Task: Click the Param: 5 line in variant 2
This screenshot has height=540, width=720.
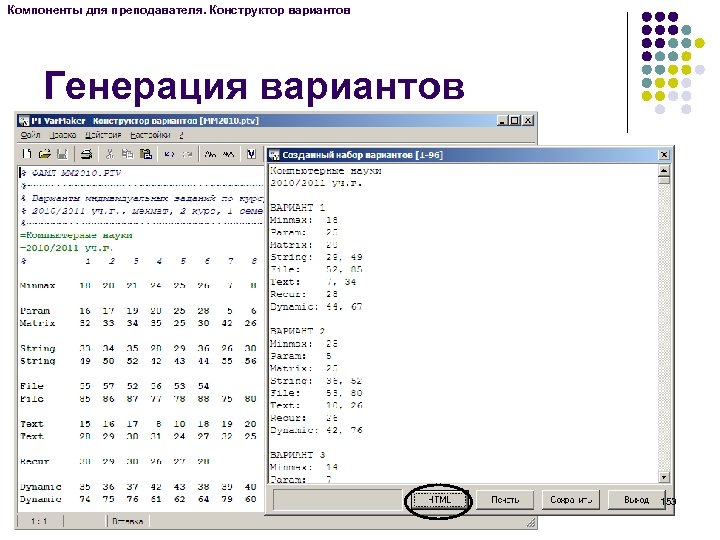Action: 301,356
